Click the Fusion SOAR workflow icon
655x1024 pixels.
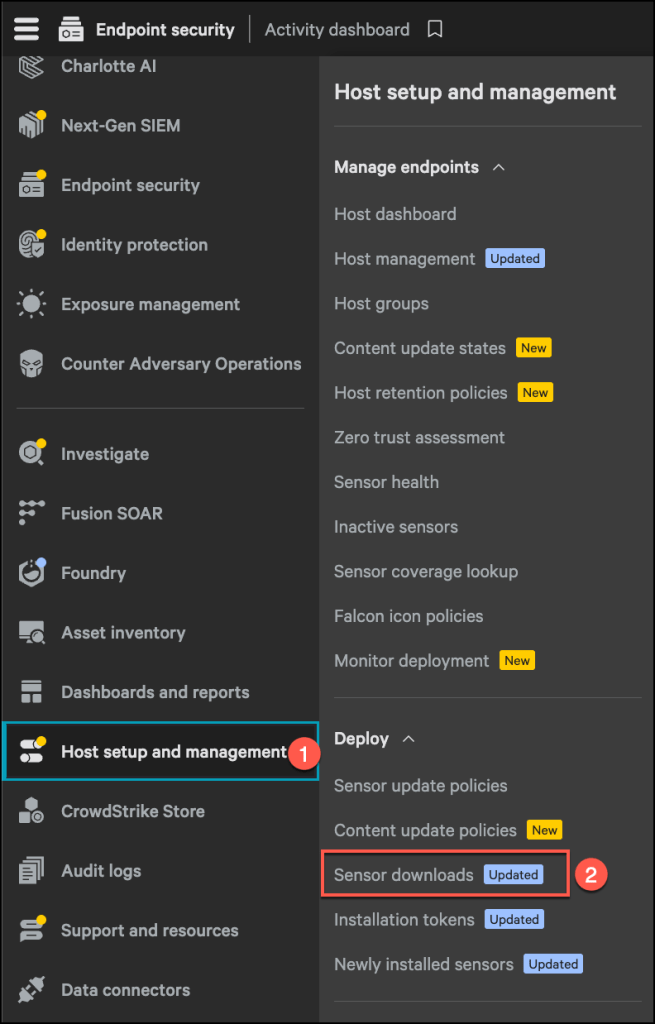(32, 513)
